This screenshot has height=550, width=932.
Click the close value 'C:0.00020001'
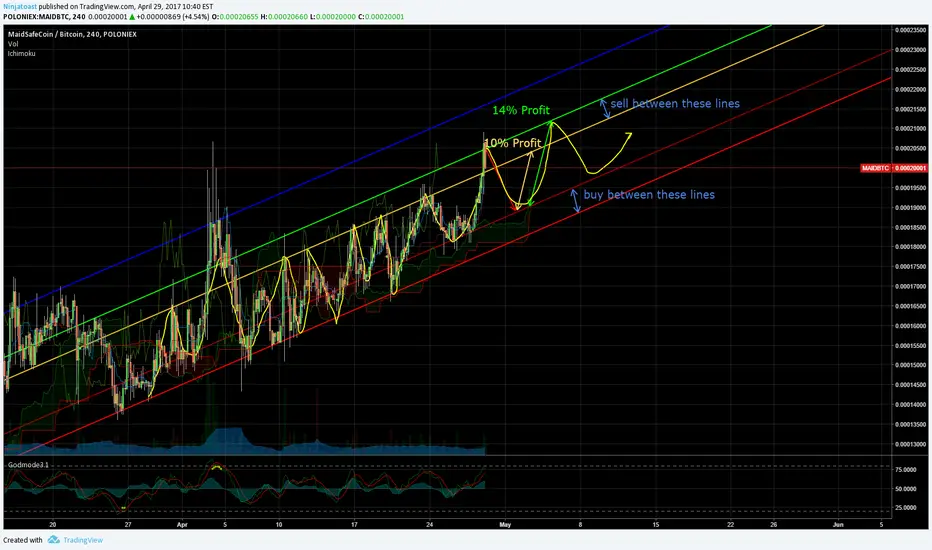[x=381, y=17]
